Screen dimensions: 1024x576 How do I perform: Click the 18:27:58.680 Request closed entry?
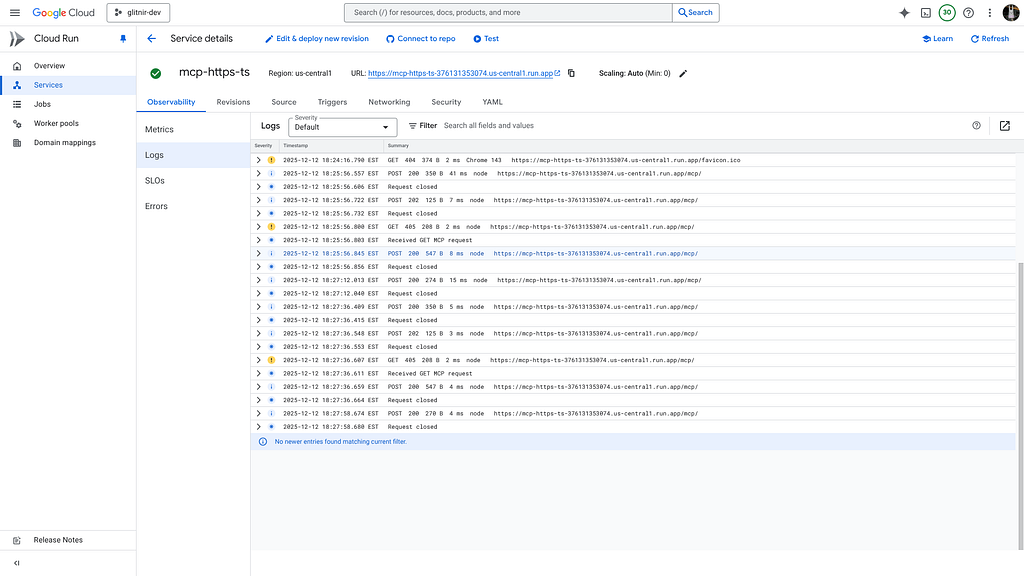click(x=633, y=426)
